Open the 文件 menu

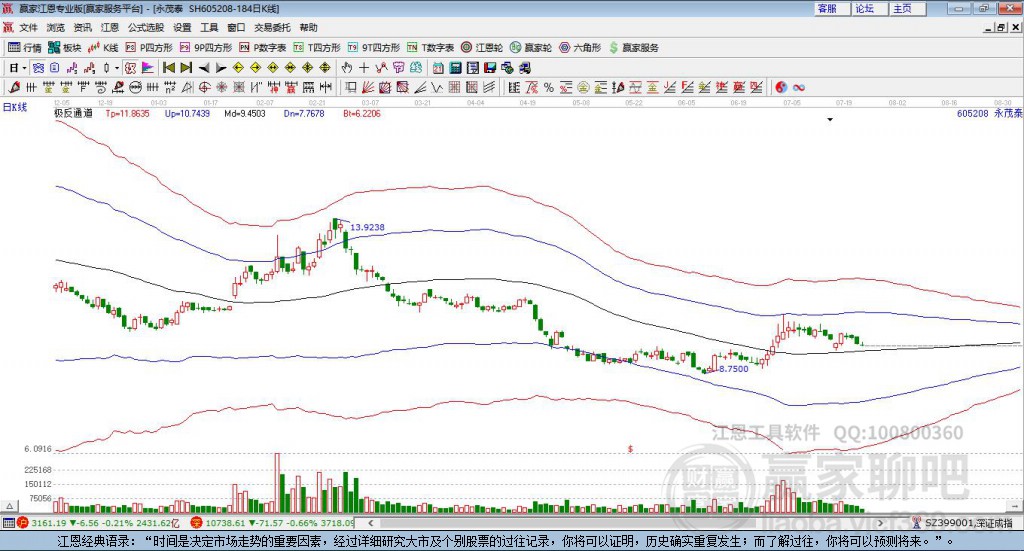(28, 27)
